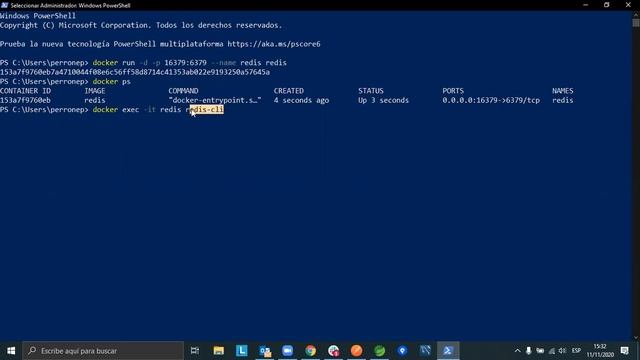Screen dimensions: 640x360
Task: Click '0.0.0.0:16379->6379/tcp' port mapping
Action: [491, 100]
